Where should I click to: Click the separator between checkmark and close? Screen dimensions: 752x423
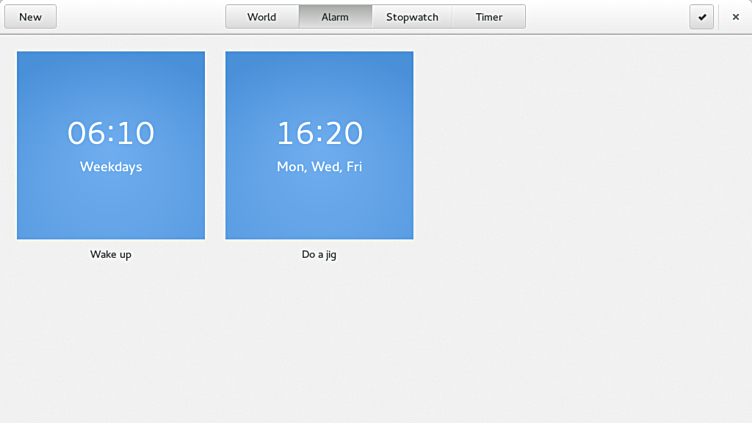(x=719, y=17)
